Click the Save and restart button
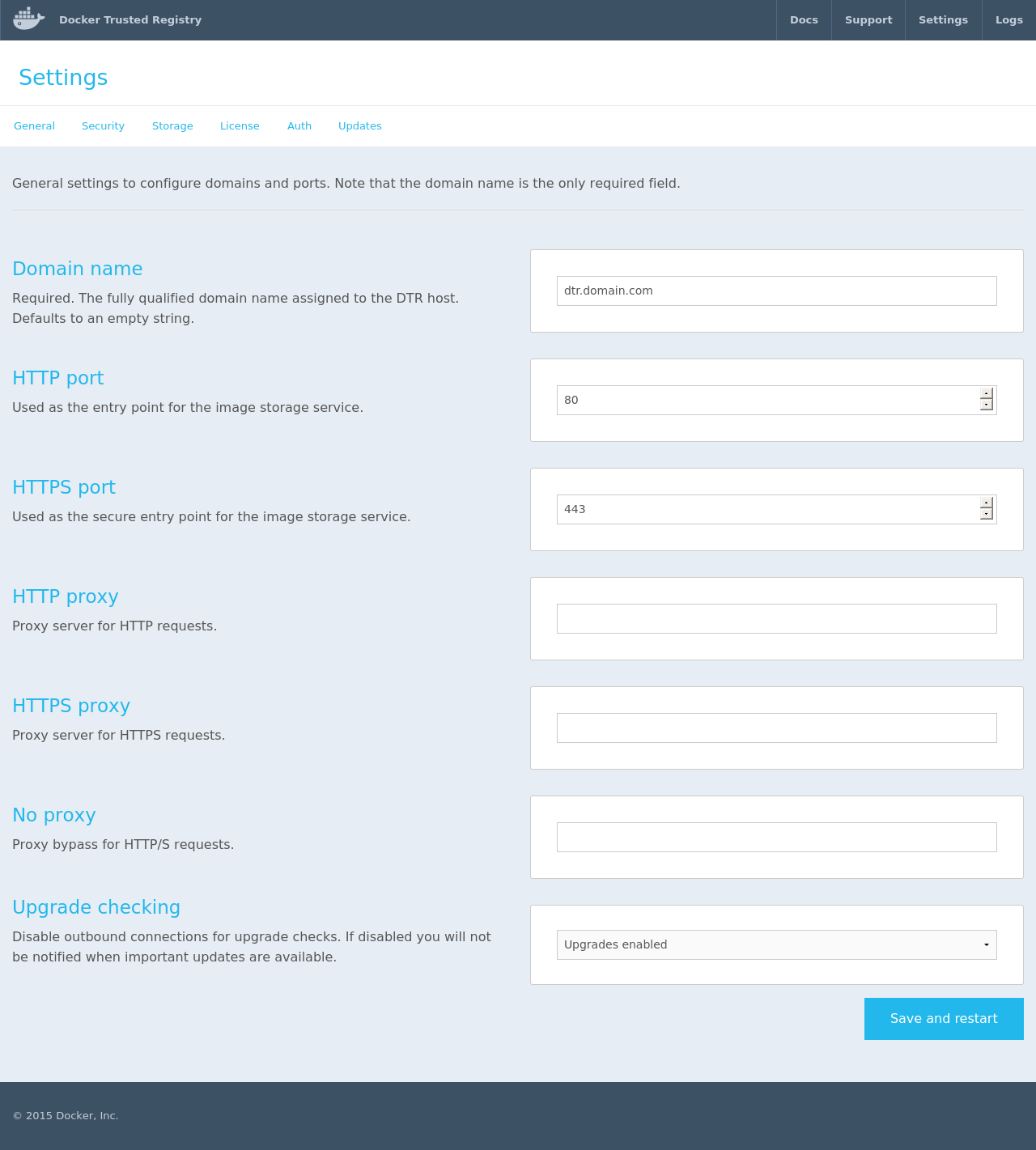Screen dimensions: 1036x1150 tap(944, 1019)
